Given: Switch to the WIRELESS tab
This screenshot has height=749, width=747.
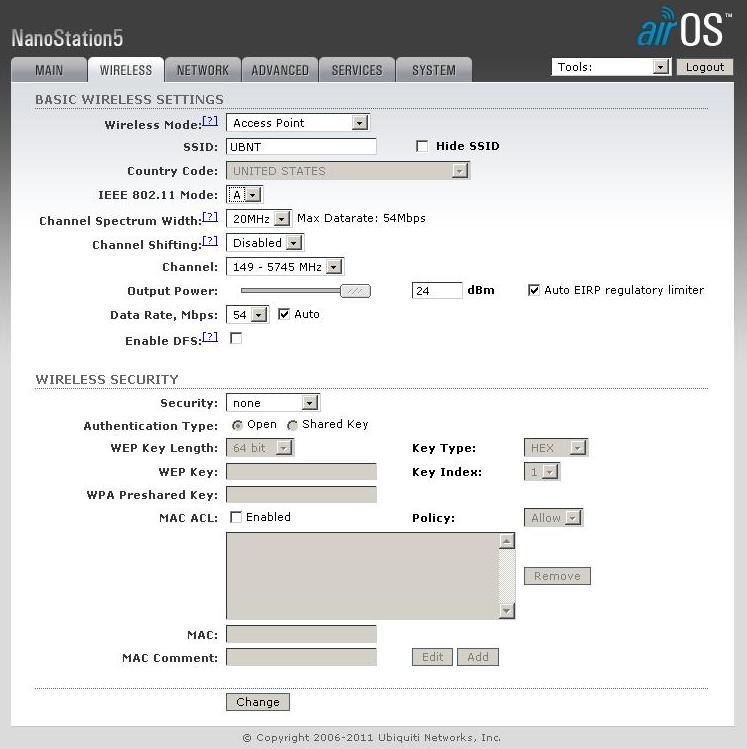Looking at the screenshot, I should point(126,70).
